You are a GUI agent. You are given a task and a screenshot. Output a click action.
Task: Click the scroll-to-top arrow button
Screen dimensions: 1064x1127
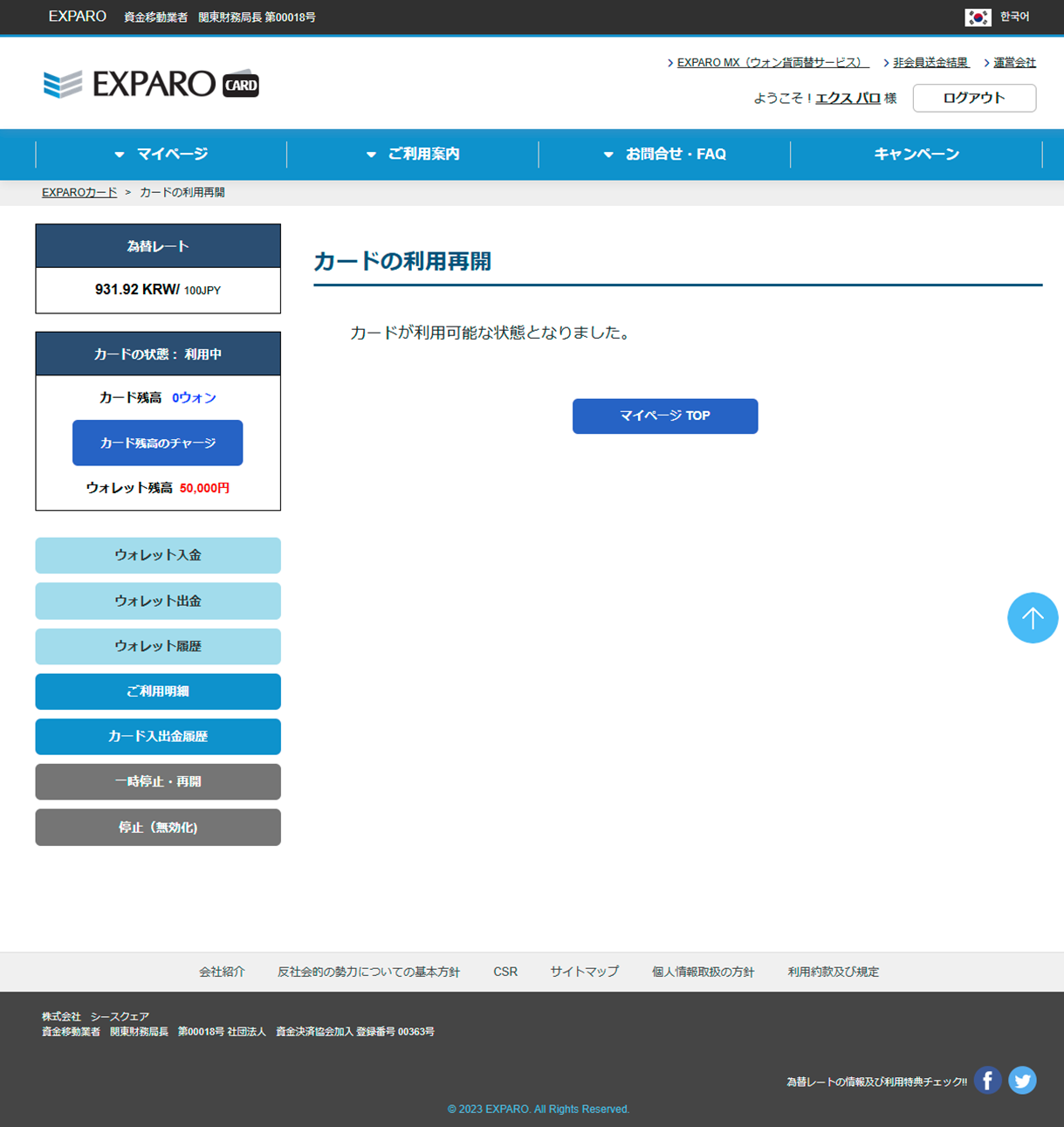click(x=1032, y=618)
